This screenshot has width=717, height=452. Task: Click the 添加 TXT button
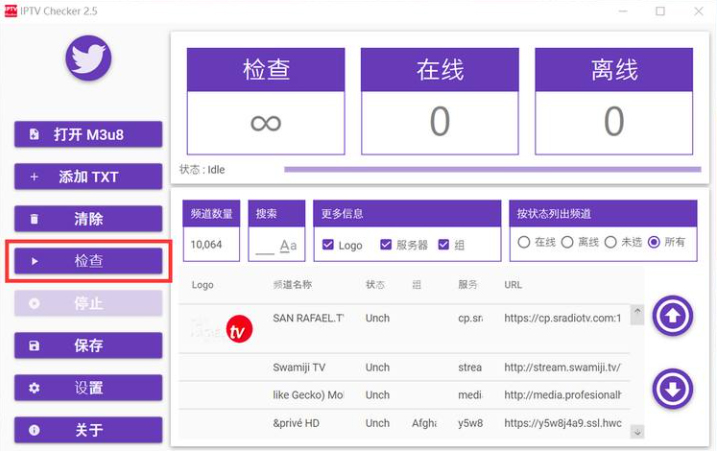click(x=88, y=177)
